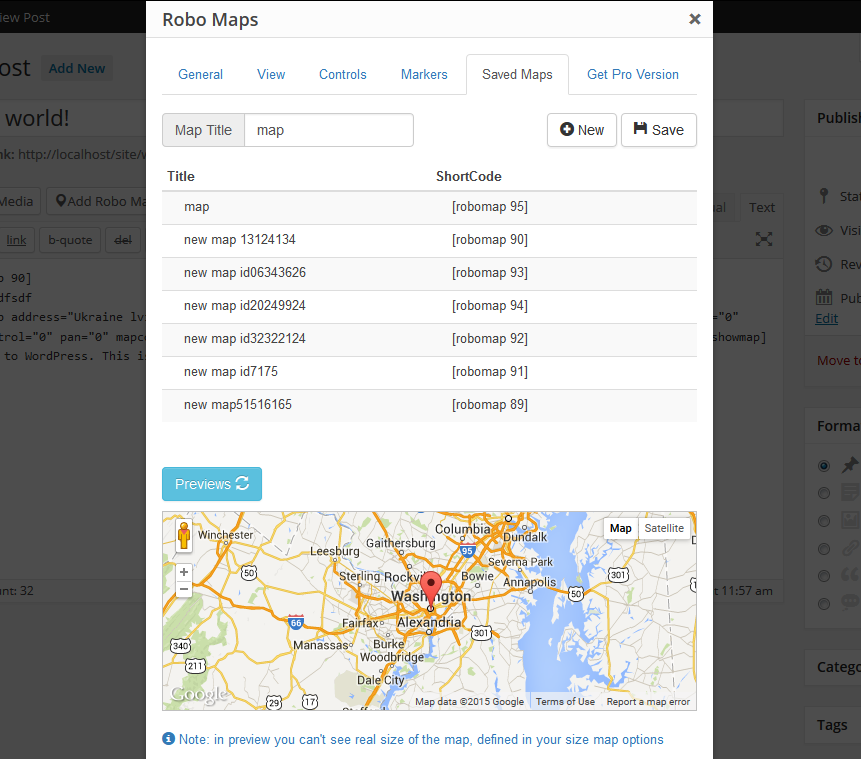Select row 'new map id32322124'
The width and height of the screenshot is (861, 759).
pyautogui.click(x=429, y=339)
